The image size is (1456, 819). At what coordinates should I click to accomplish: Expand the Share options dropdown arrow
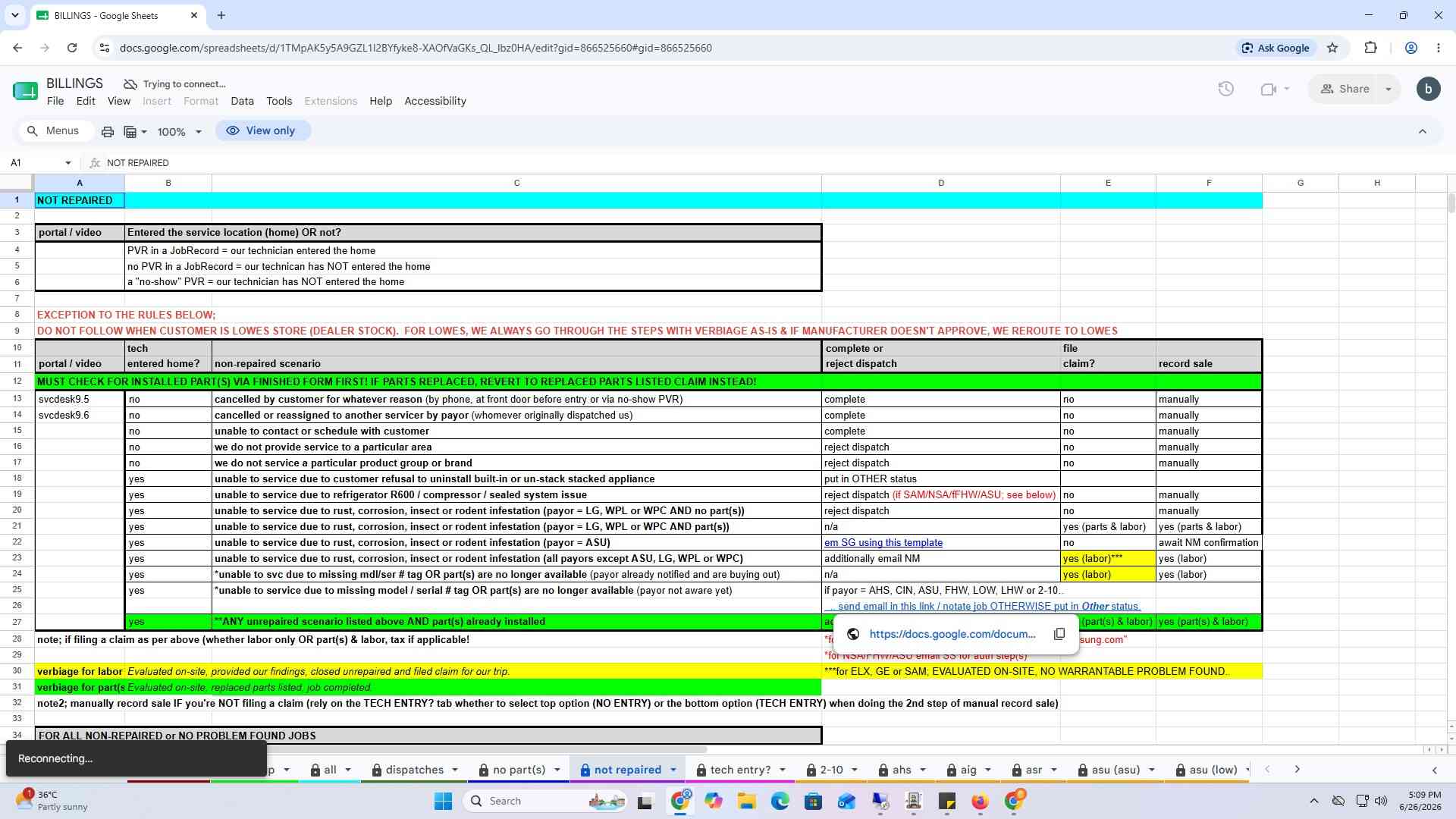(1389, 89)
